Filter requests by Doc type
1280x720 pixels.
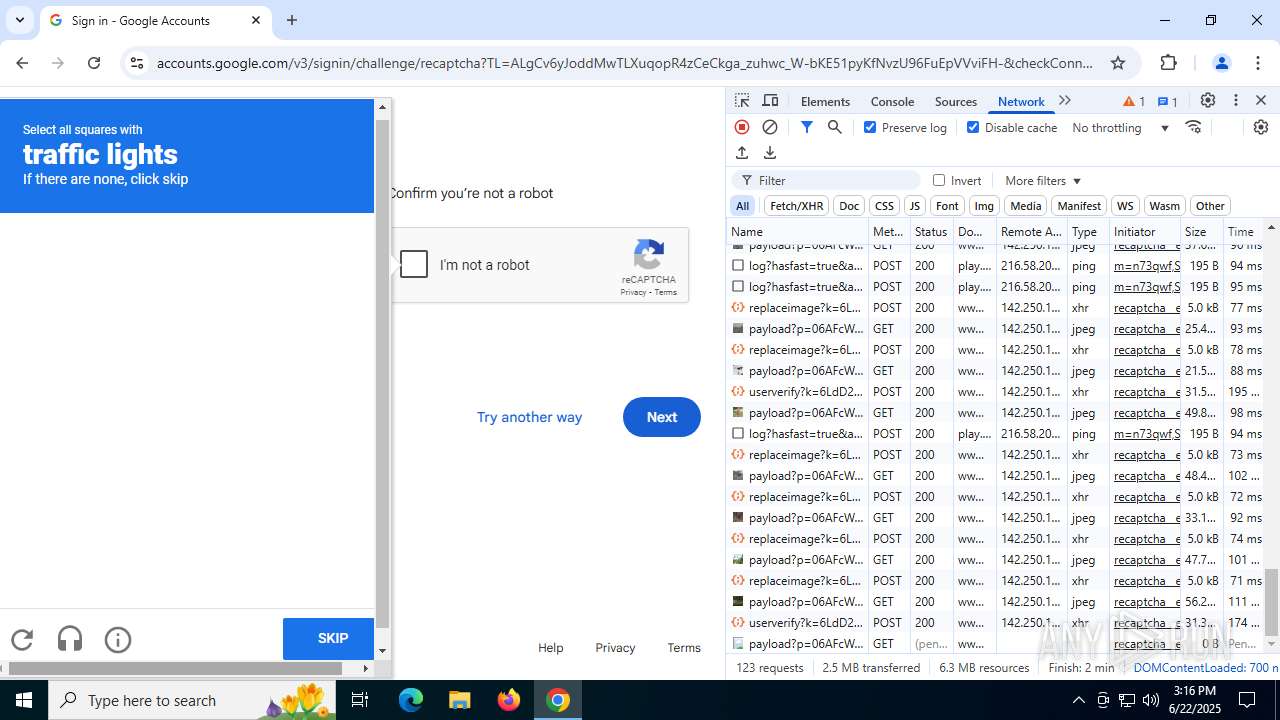point(849,206)
